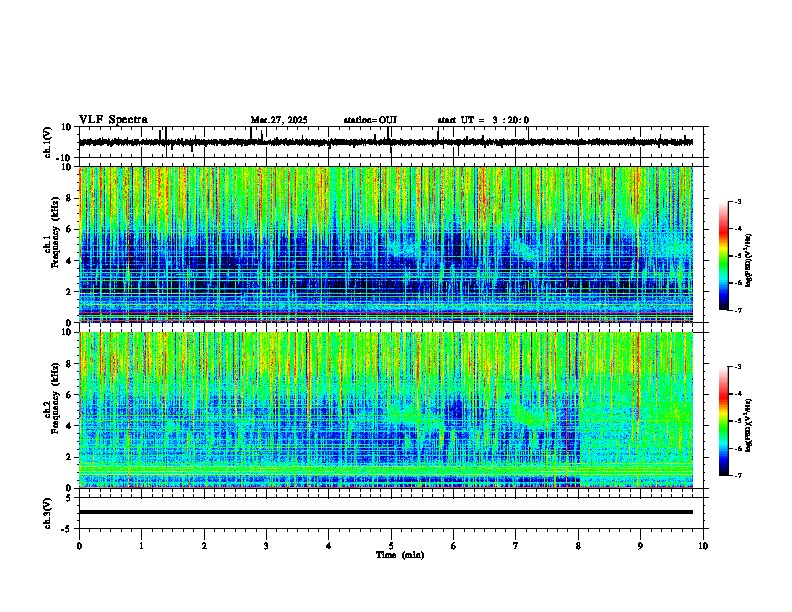
Task: Click the time axis tick label '2'
Action: [x=204, y=546]
